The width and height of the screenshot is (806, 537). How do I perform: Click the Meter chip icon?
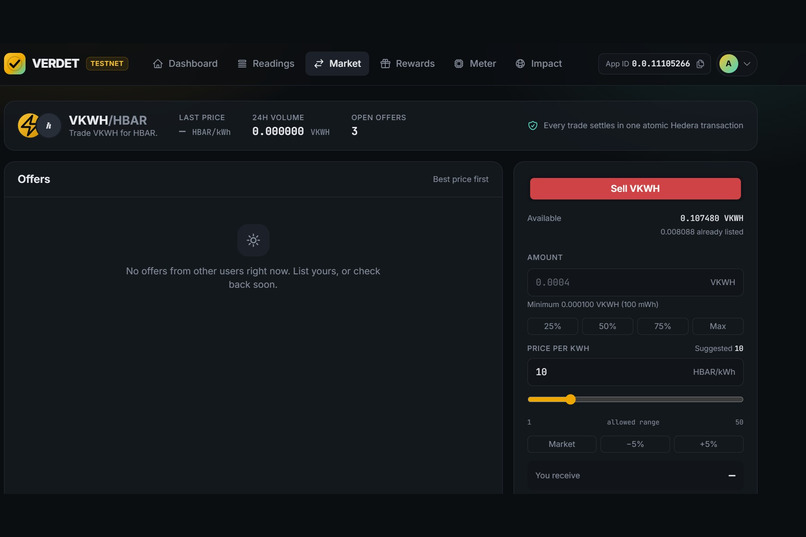tap(459, 64)
